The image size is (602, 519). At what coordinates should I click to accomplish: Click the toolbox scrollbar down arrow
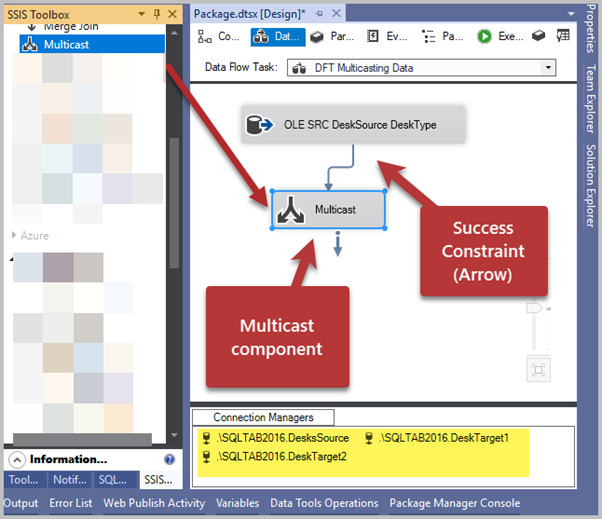[174, 435]
